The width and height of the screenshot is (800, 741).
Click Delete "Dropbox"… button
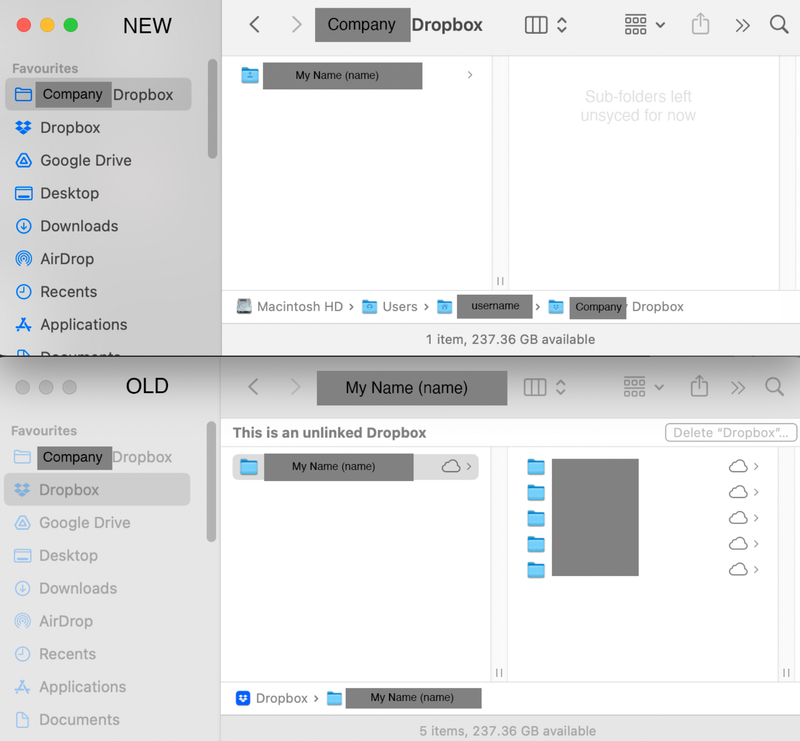[x=731, y=433]
